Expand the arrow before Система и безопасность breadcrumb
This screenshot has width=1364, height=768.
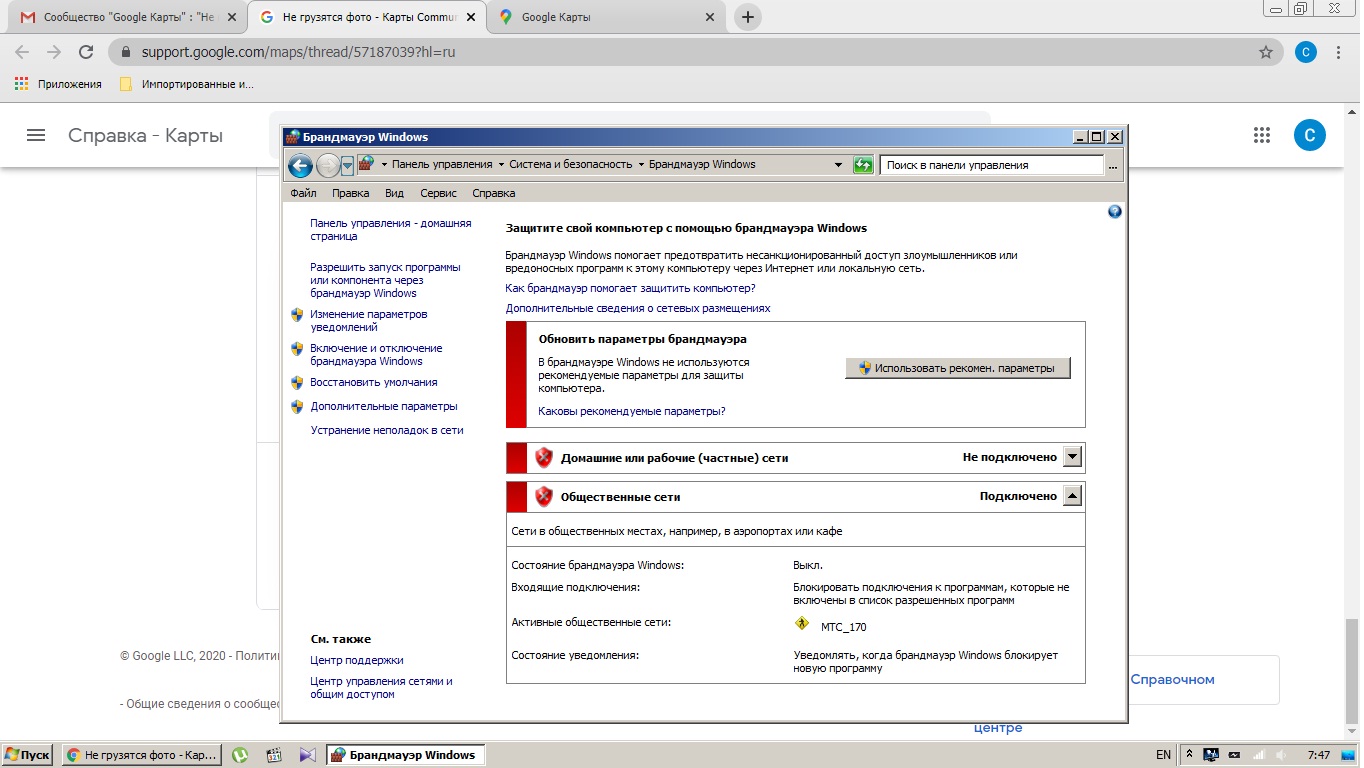pos(501,165)
